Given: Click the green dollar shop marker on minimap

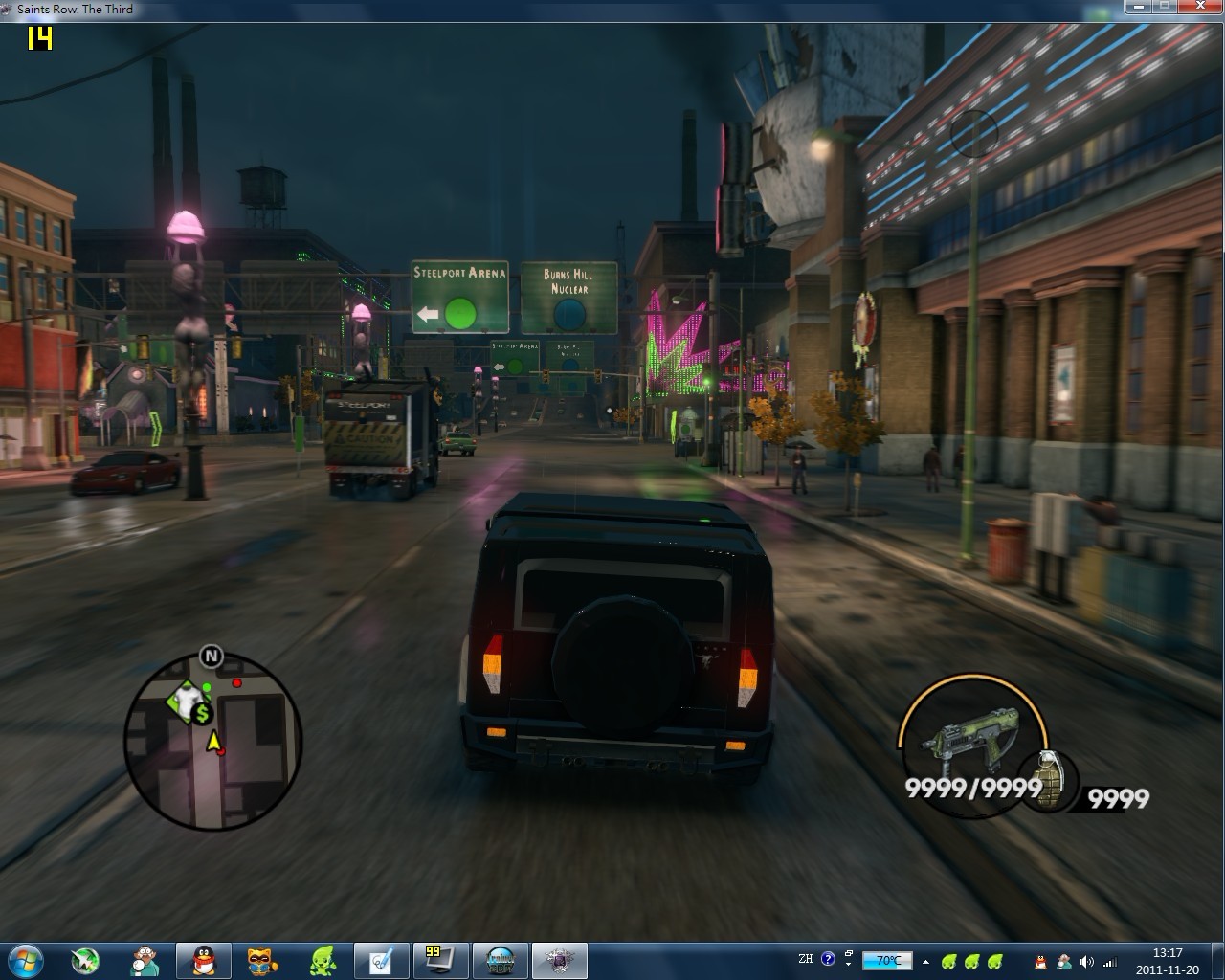Looking at the screenshot, I should click(x=202, y=713).
